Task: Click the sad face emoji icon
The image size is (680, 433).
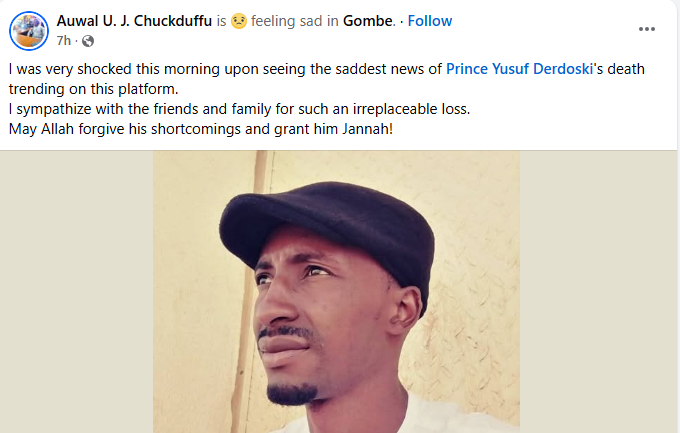Action: pos(239,21)
